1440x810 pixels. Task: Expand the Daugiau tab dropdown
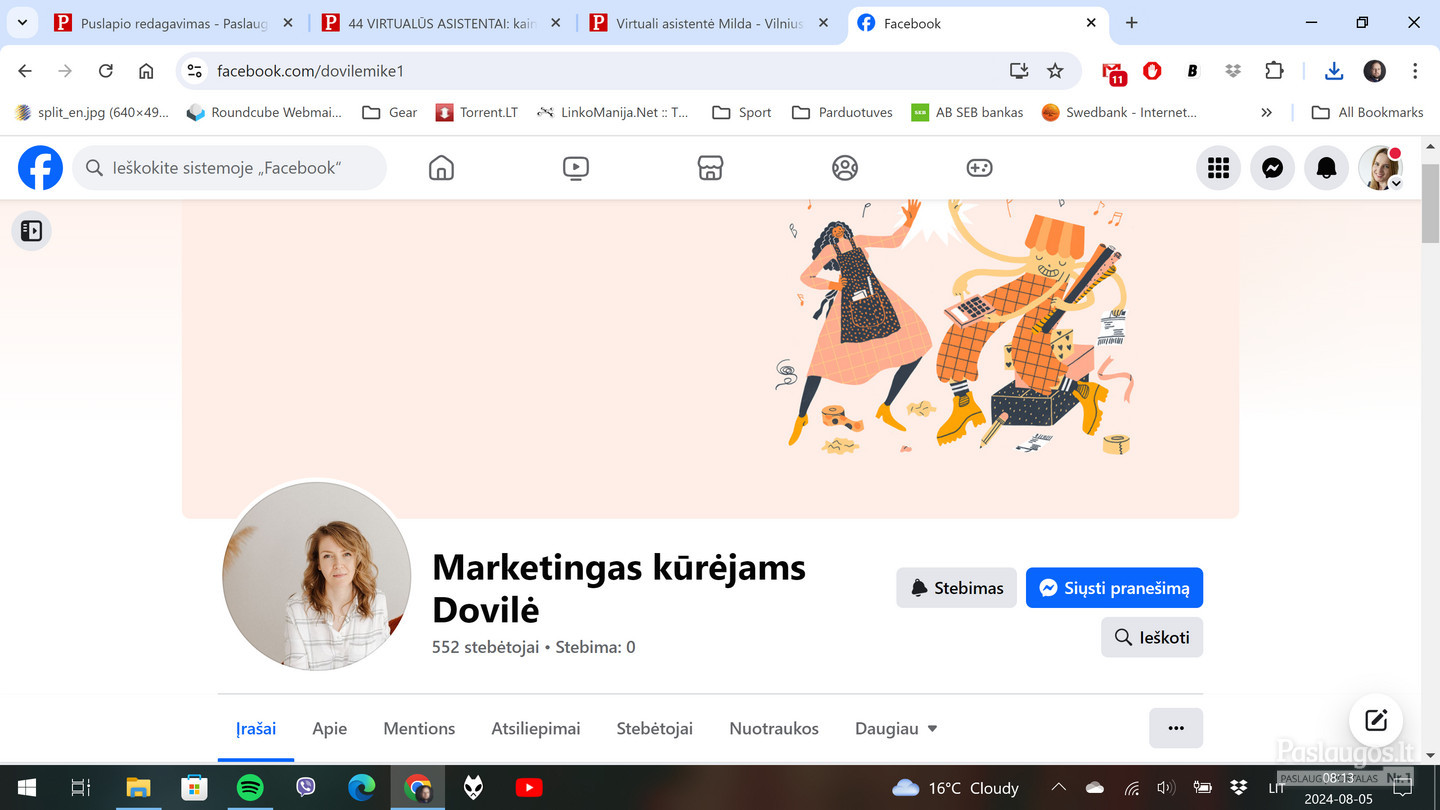[896, 729]
